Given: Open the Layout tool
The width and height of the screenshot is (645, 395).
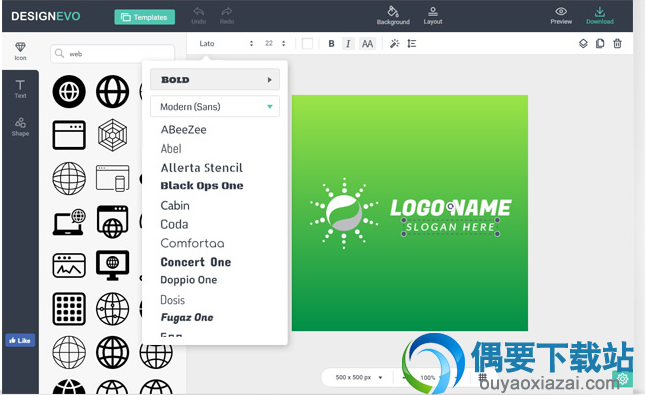Looking at the screenshot, I should (x=433, y=16).
